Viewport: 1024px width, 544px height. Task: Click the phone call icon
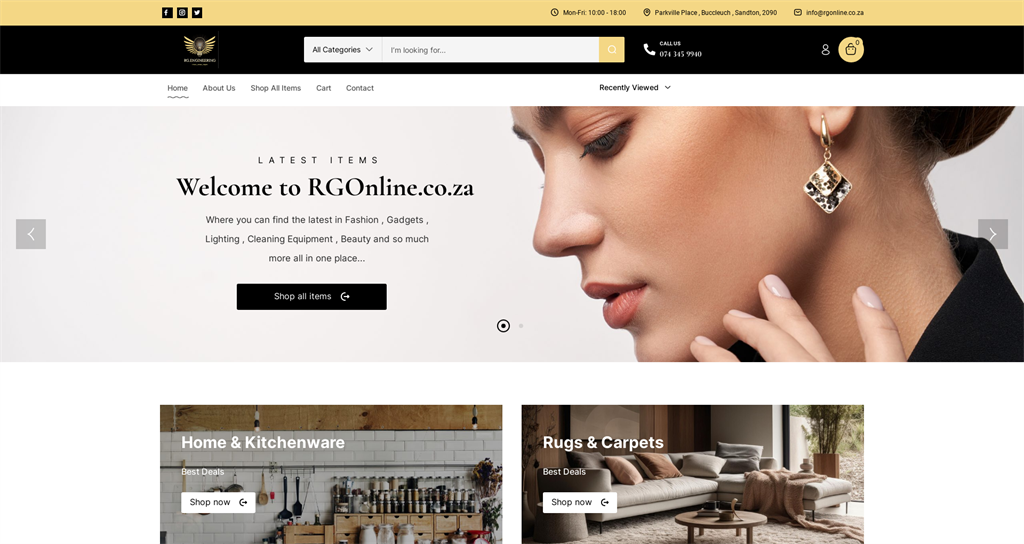[x=649, y=50]
